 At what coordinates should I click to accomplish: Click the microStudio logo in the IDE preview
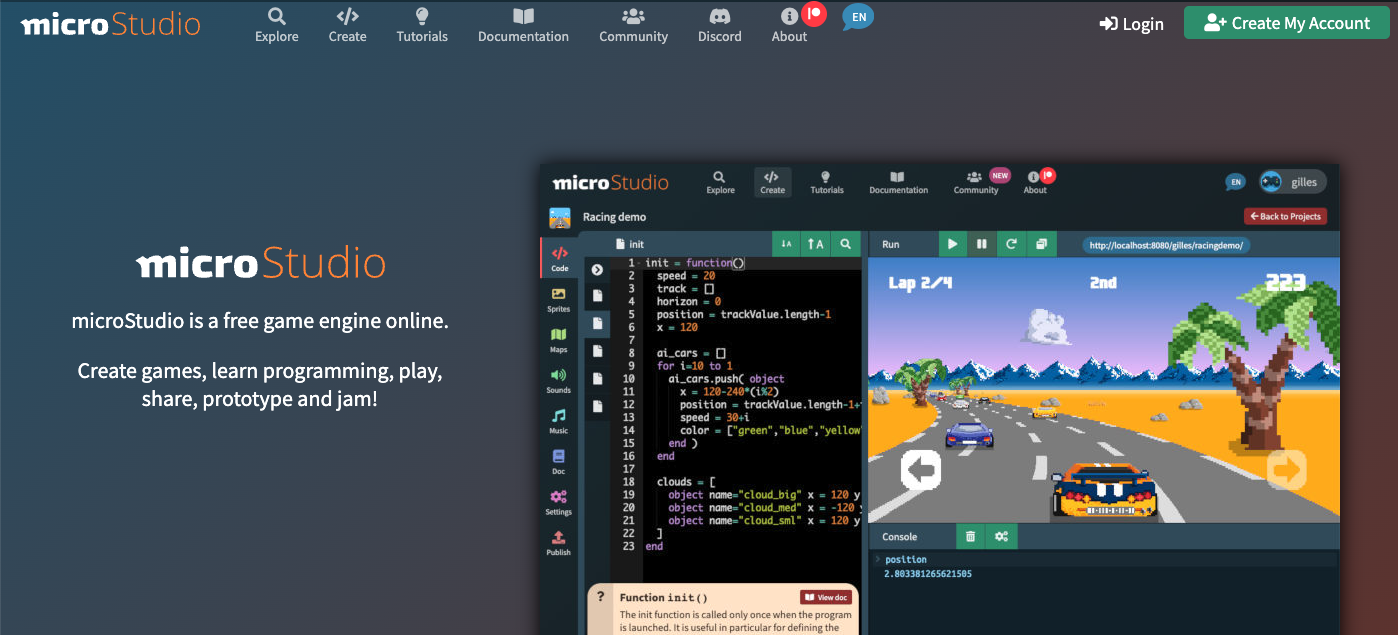tap(611, 182)
